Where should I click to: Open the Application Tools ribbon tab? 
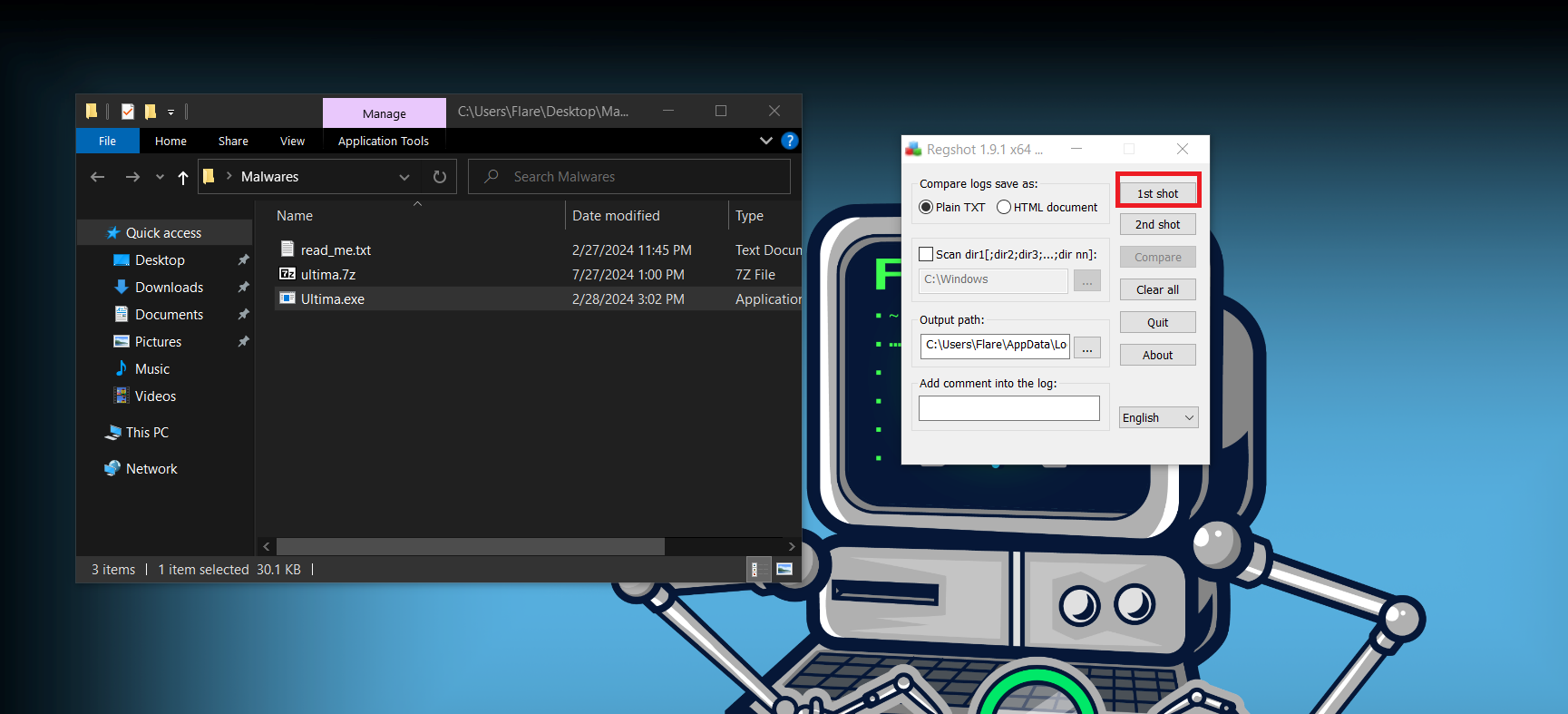click(384, 141)
